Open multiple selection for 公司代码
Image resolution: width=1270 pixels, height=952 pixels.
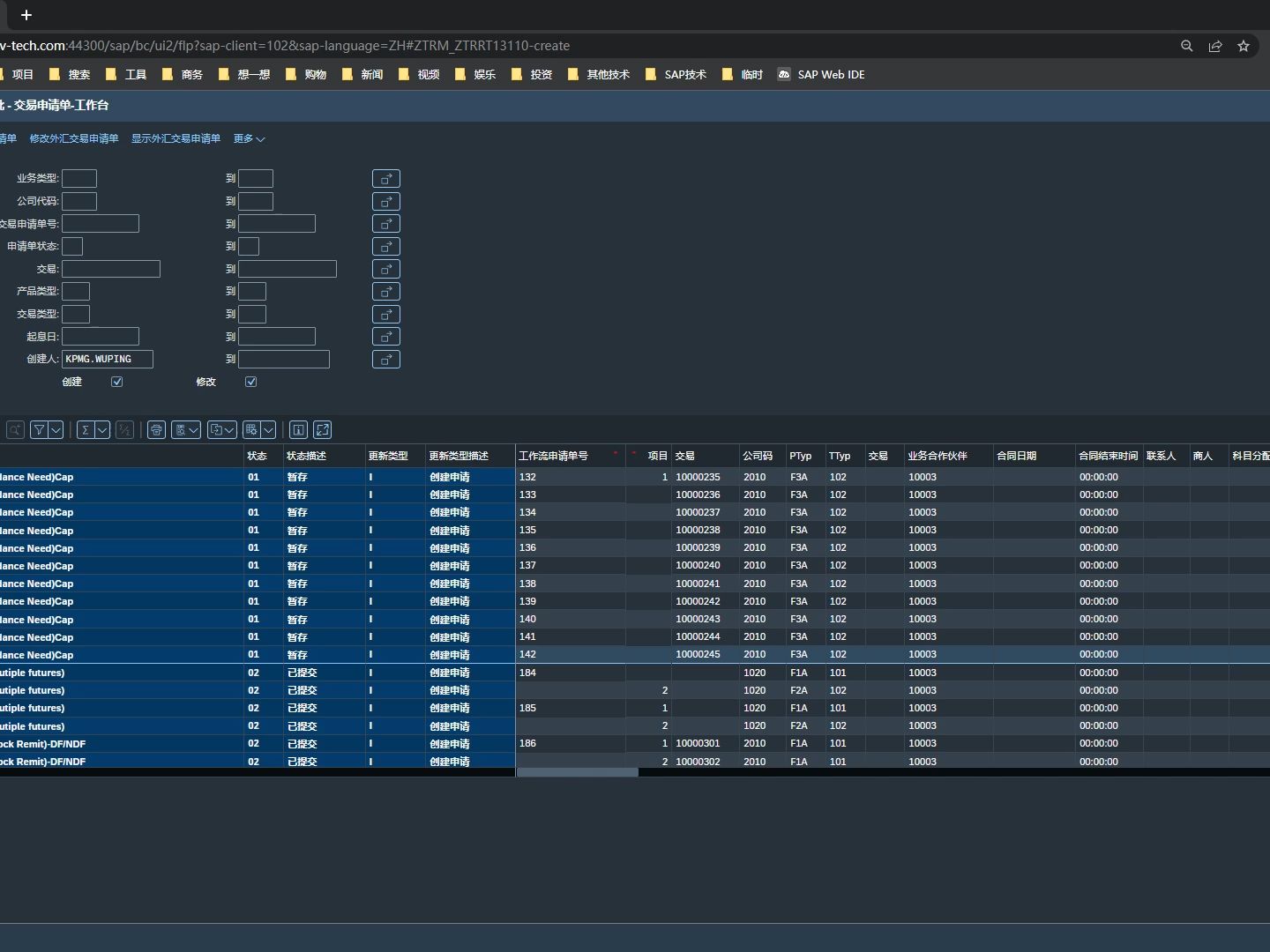pyautogui.click(x=386, y=202)
